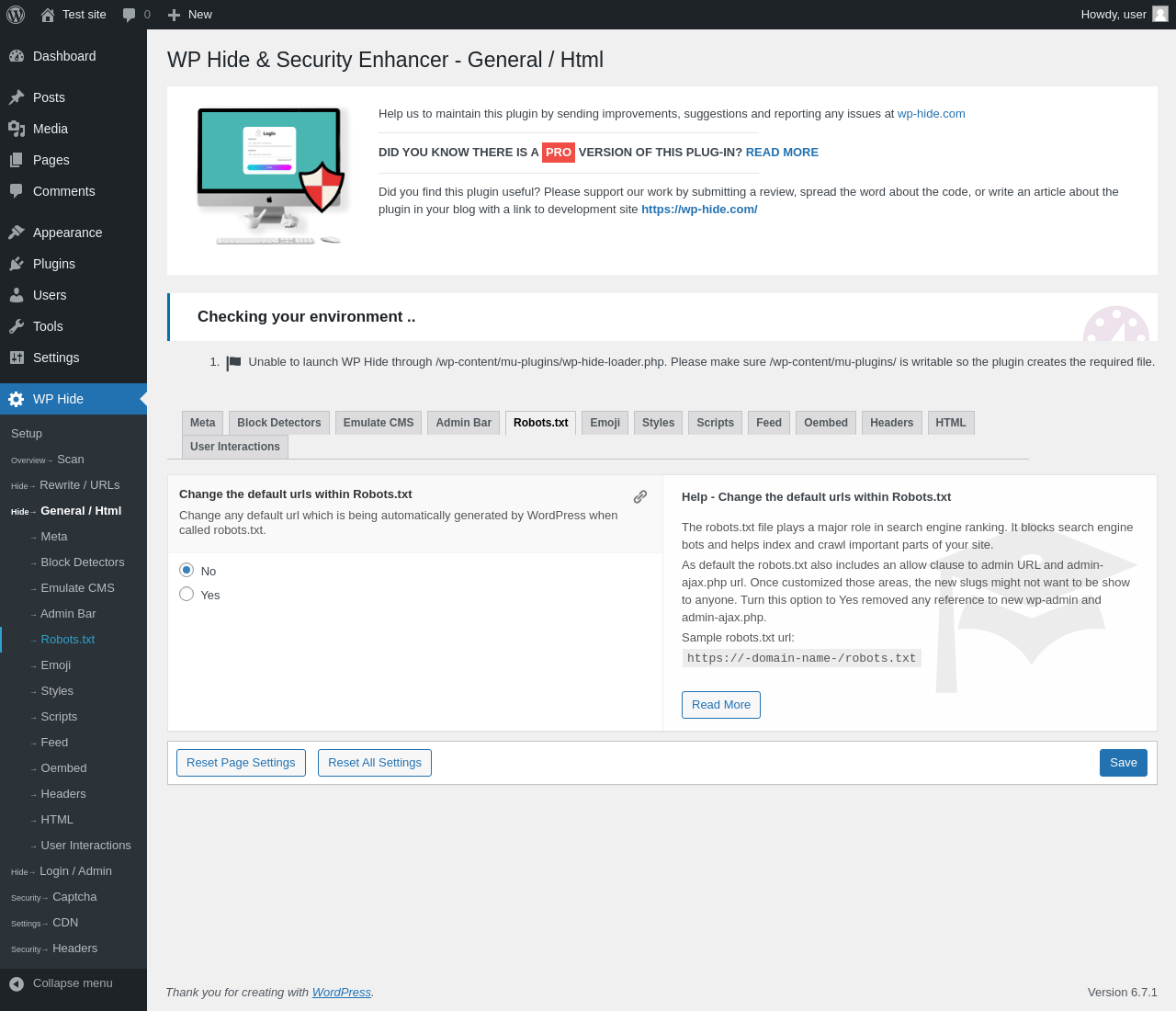Screen dimensions: 1176x1011
Task: Switch to the Scripts tab
Action: (716, 423)
